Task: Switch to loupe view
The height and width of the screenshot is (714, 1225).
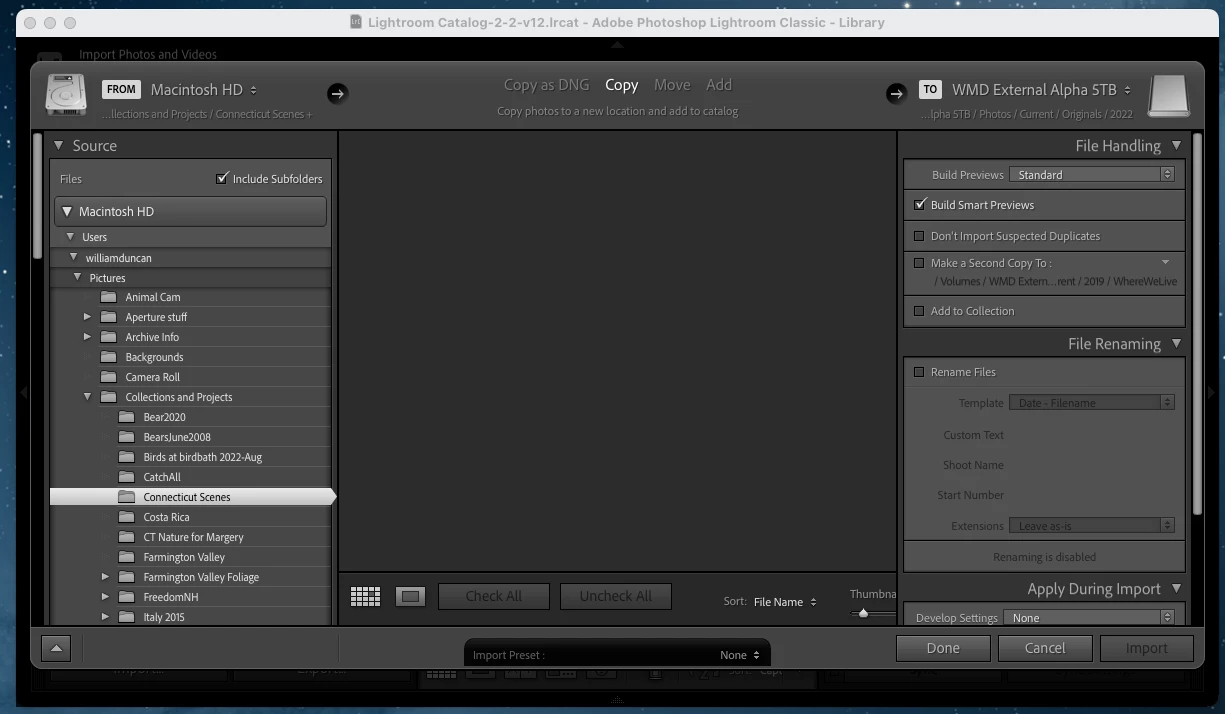Action: [411, 597]
